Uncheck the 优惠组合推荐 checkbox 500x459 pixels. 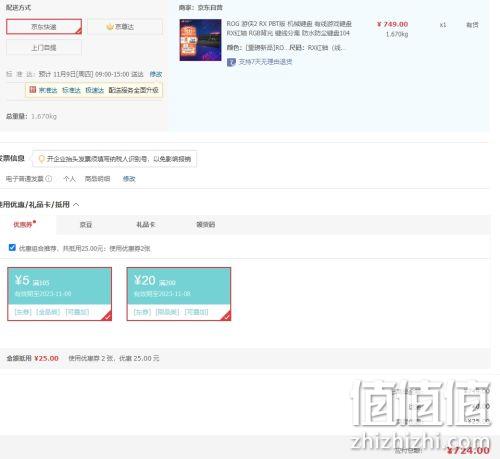pyautogui.click(x=12, y=248)
